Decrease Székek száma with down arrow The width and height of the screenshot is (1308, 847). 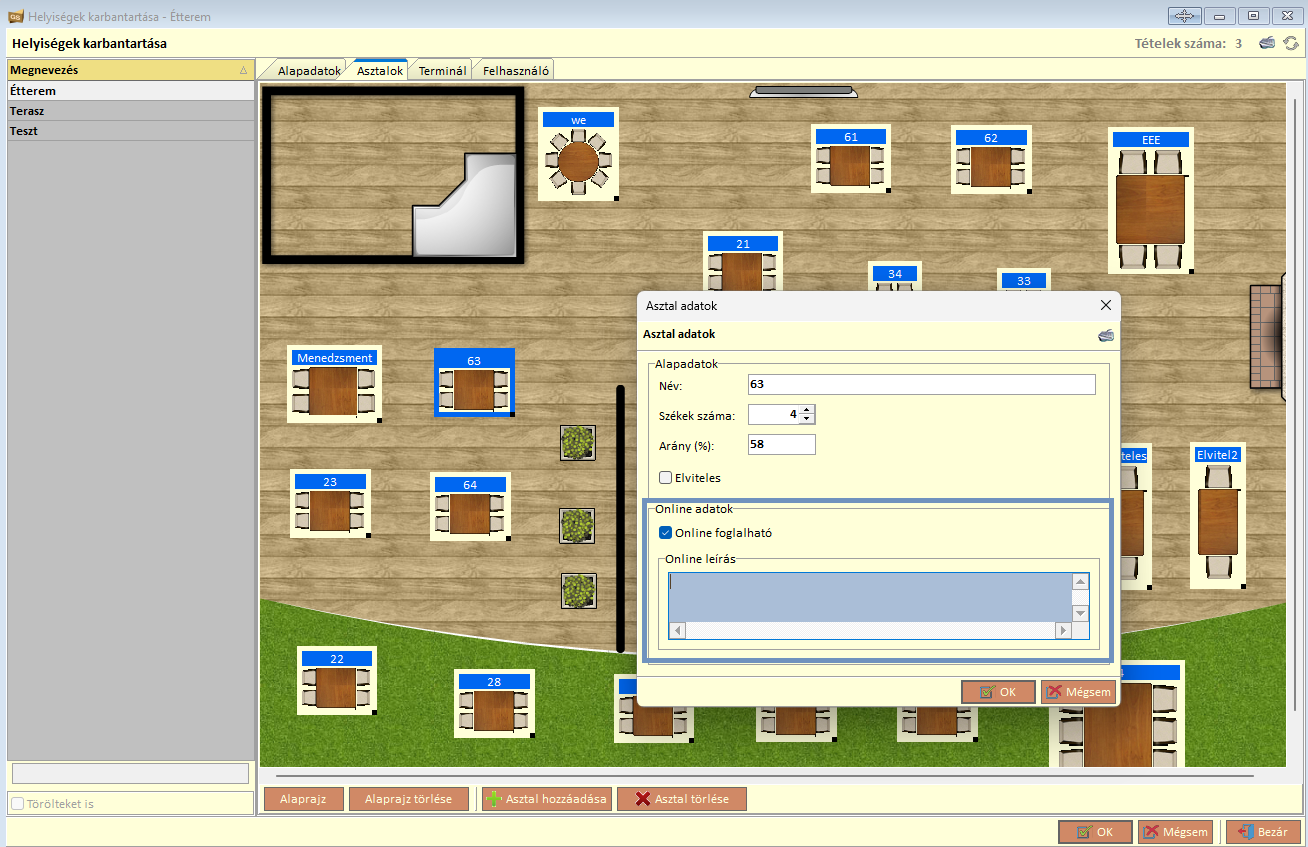(807, 419)
